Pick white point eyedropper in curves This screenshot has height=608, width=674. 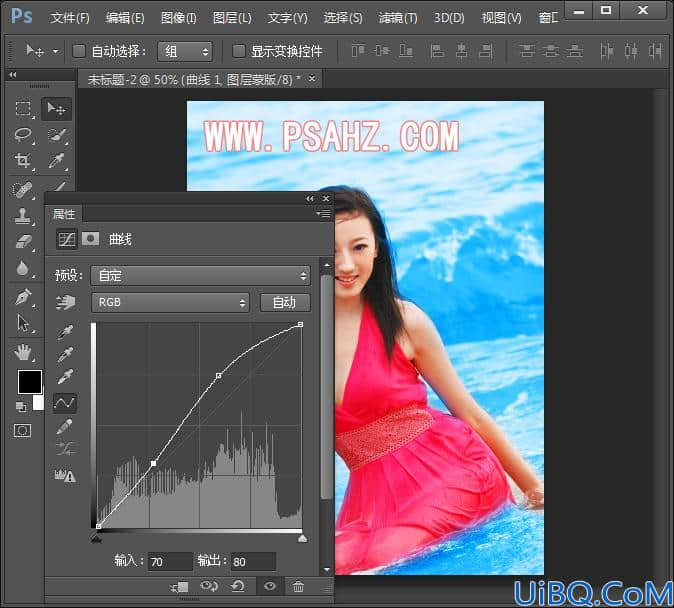(65, 377)
